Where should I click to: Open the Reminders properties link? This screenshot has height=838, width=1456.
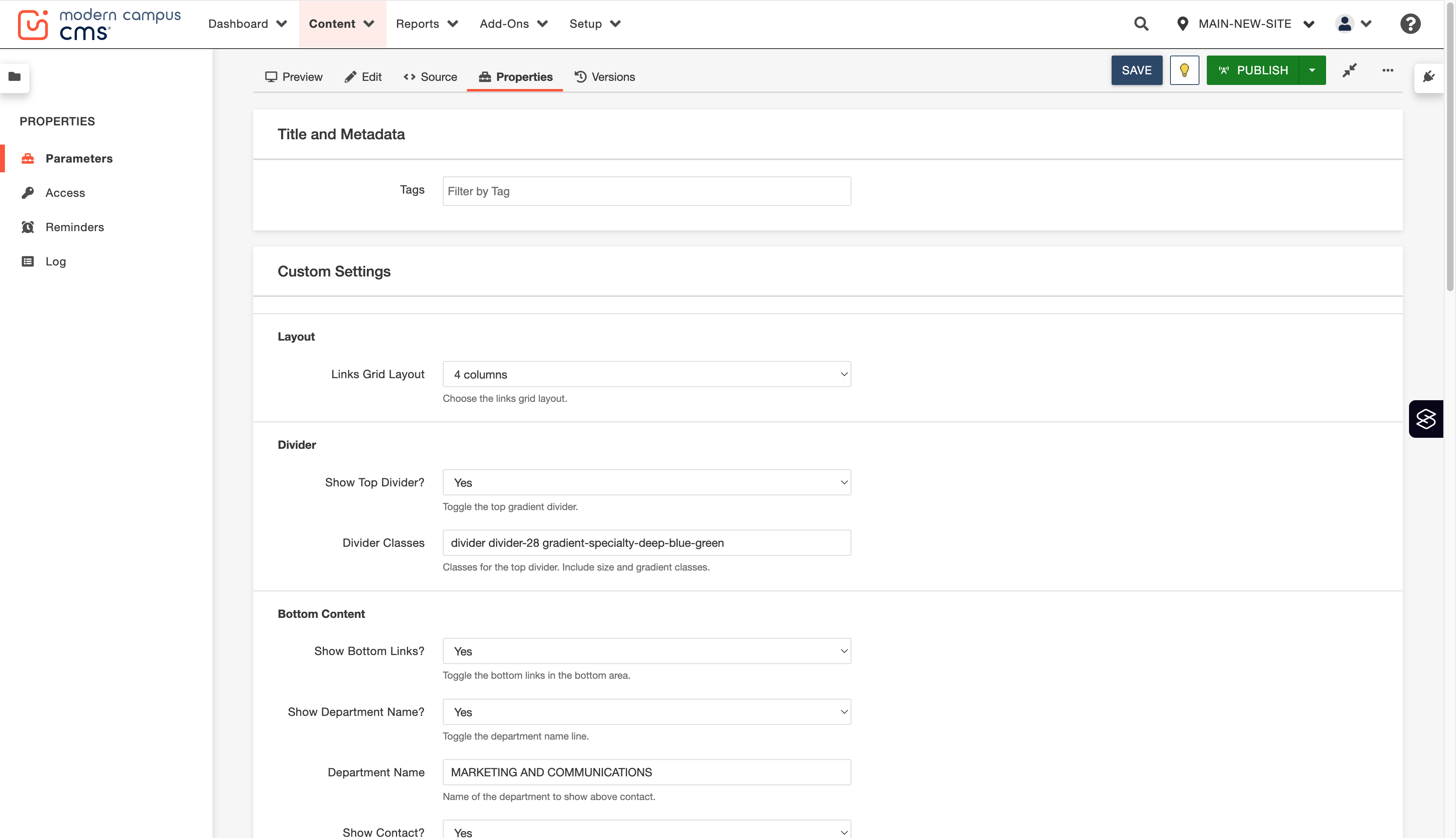[x=75, y=227]
